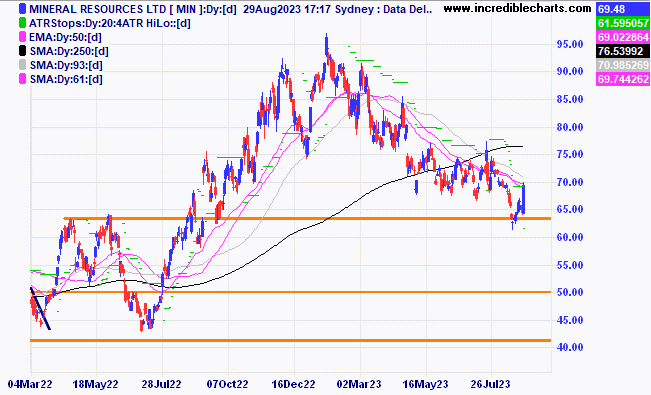
Task: Click the 90.00 price axis label
Action: 570,71
